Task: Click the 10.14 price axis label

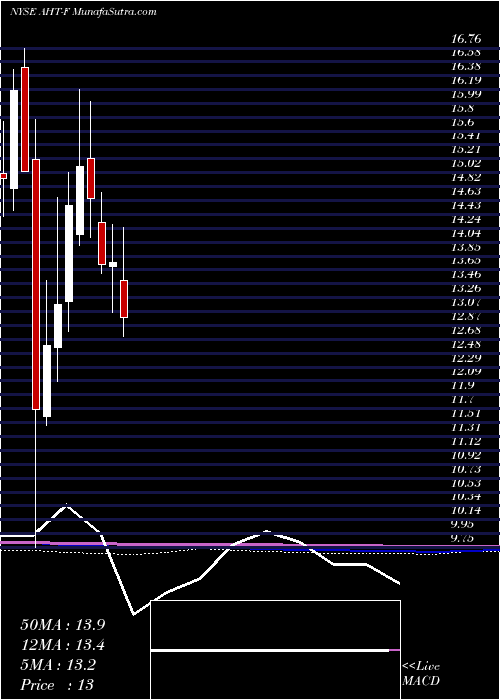Action: point(466,511)
